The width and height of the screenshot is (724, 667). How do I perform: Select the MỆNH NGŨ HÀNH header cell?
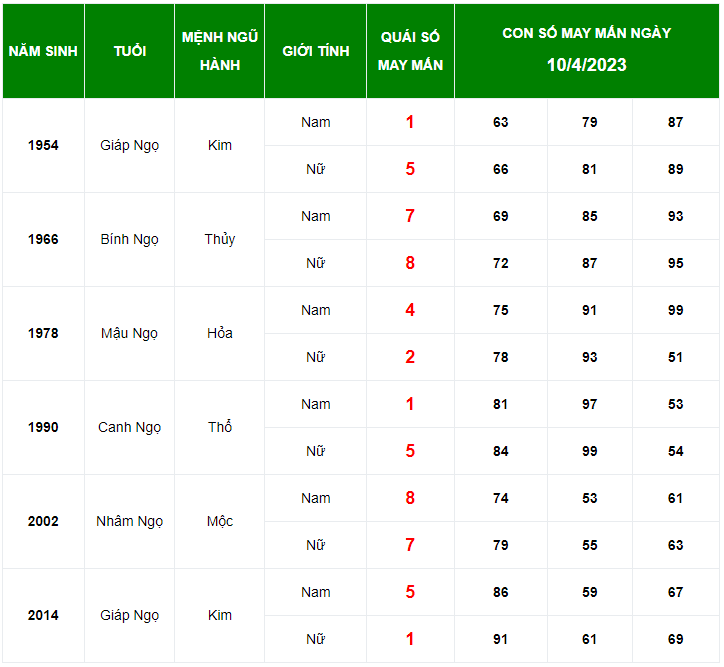click(220, 51)
